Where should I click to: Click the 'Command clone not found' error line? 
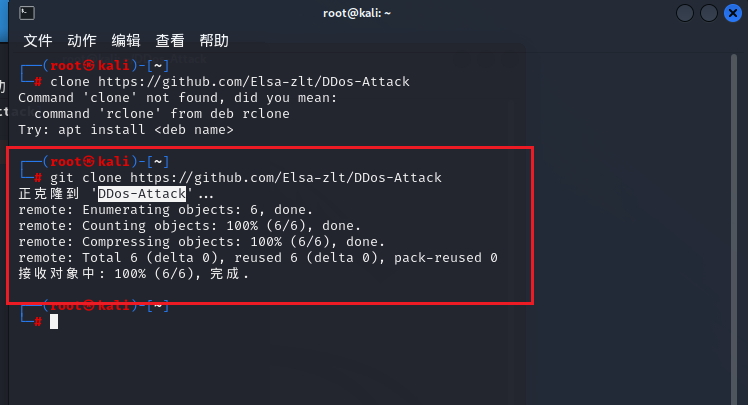click(177, 98)
